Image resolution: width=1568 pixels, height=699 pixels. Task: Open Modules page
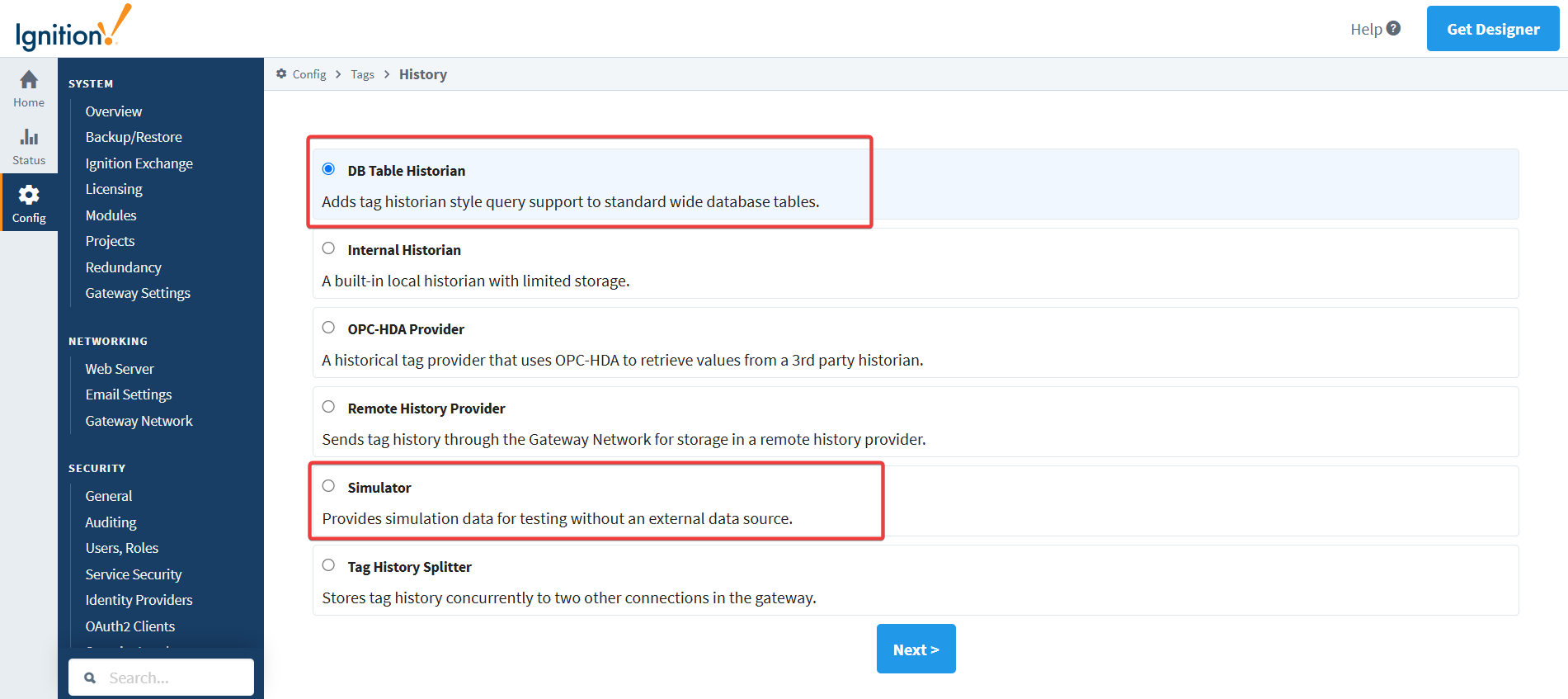111,215
